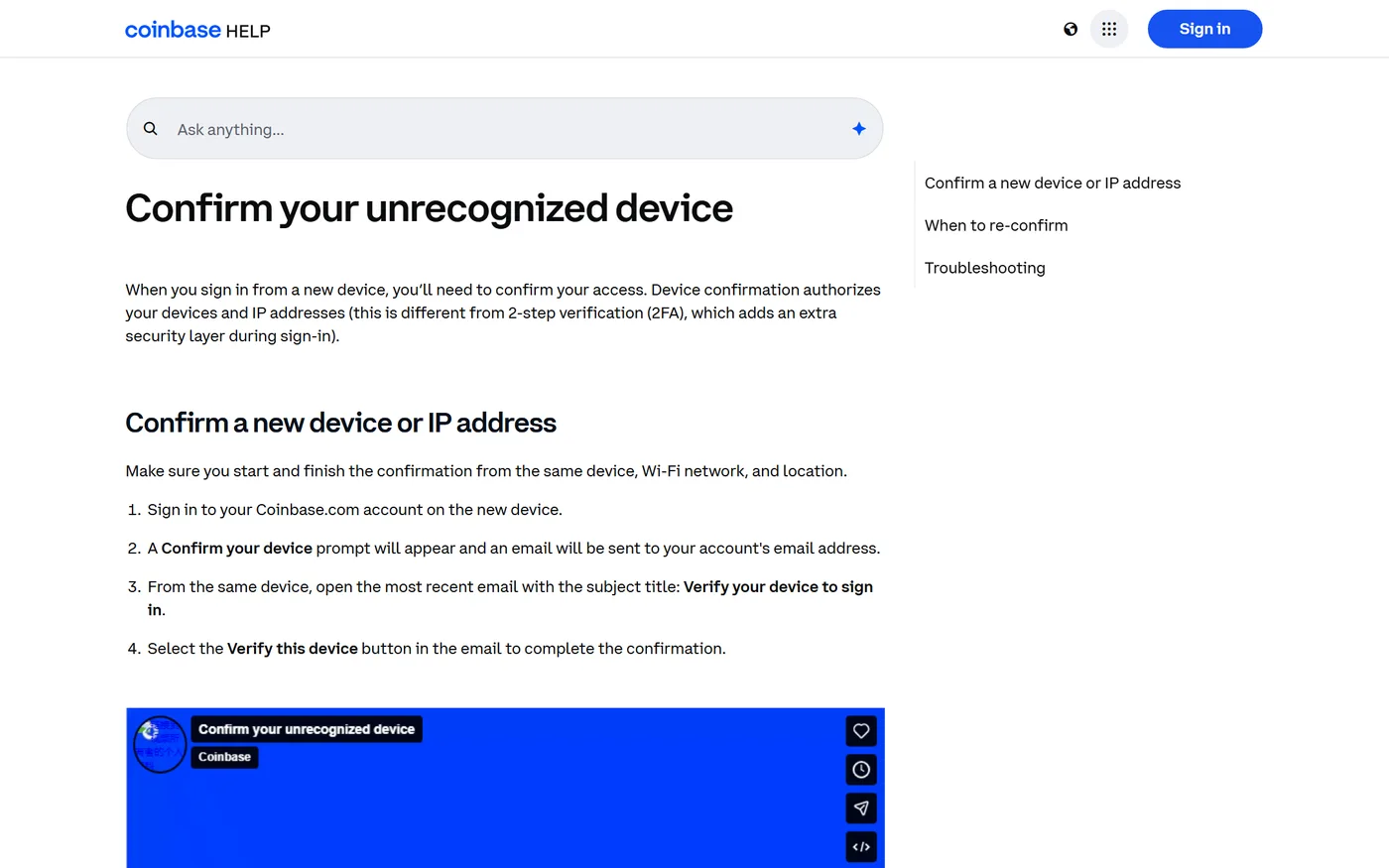The image size is (1389, 868).
Task: Focus the Ask anything search field
Action: tap(505, 128)
